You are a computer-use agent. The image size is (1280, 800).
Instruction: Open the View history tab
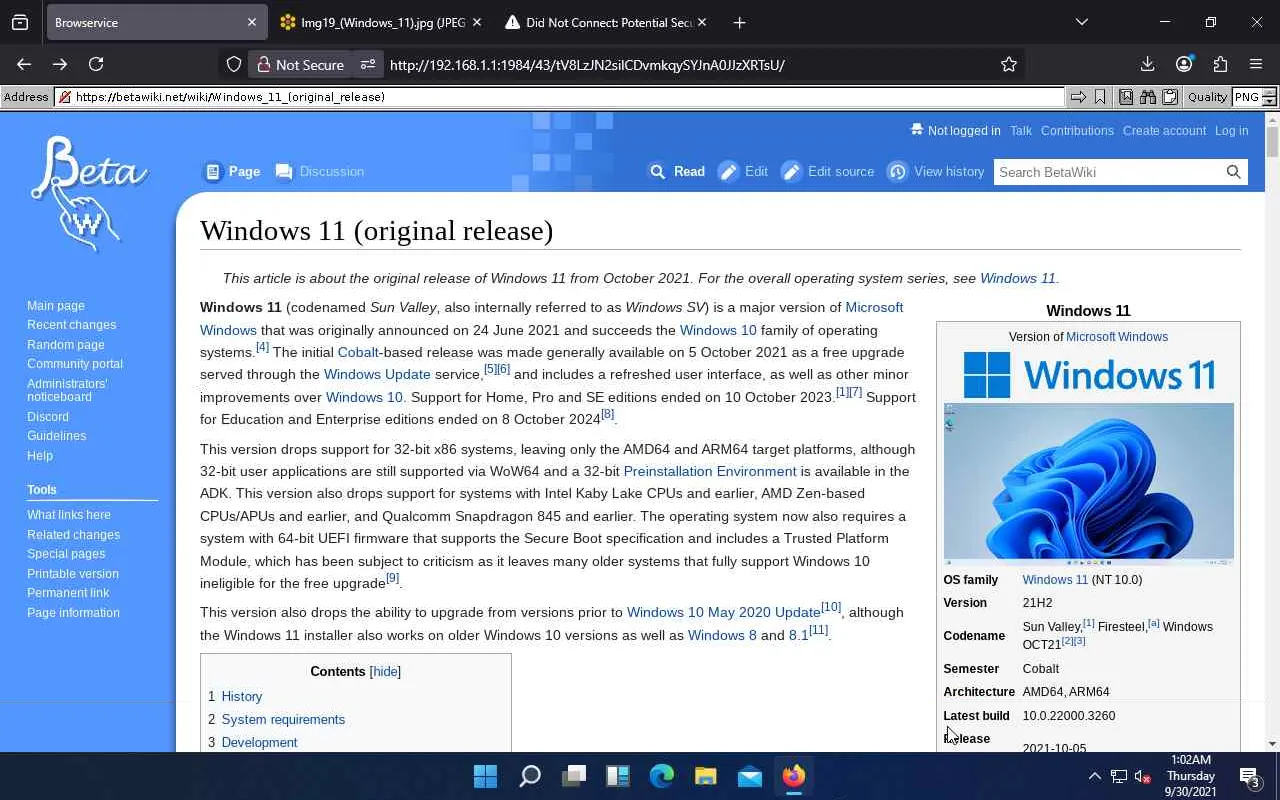936,172
